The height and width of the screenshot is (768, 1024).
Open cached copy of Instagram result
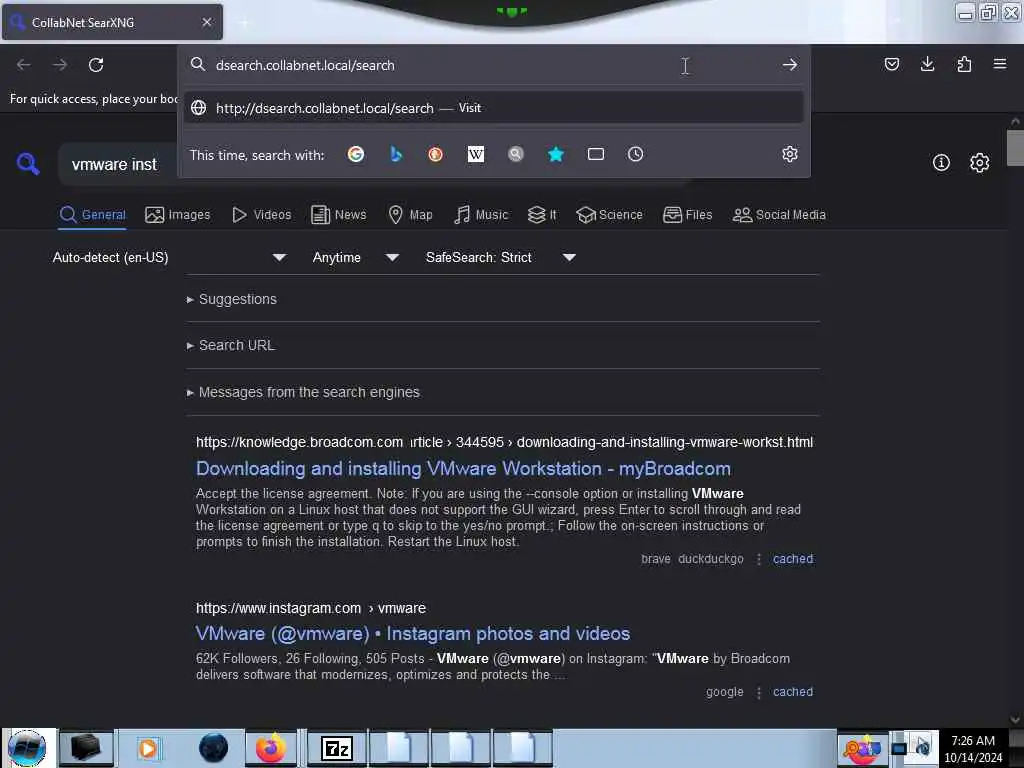click(x=793, y=692)
